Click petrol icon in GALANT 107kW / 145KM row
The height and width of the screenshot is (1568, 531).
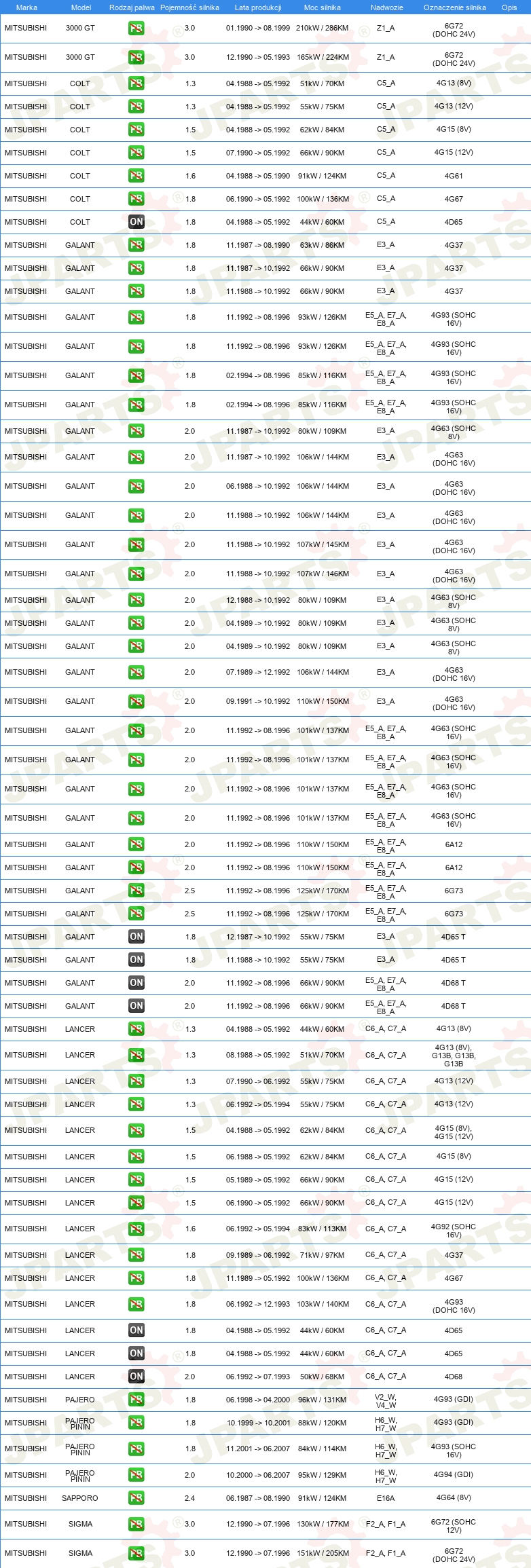[x=136, y=545]
